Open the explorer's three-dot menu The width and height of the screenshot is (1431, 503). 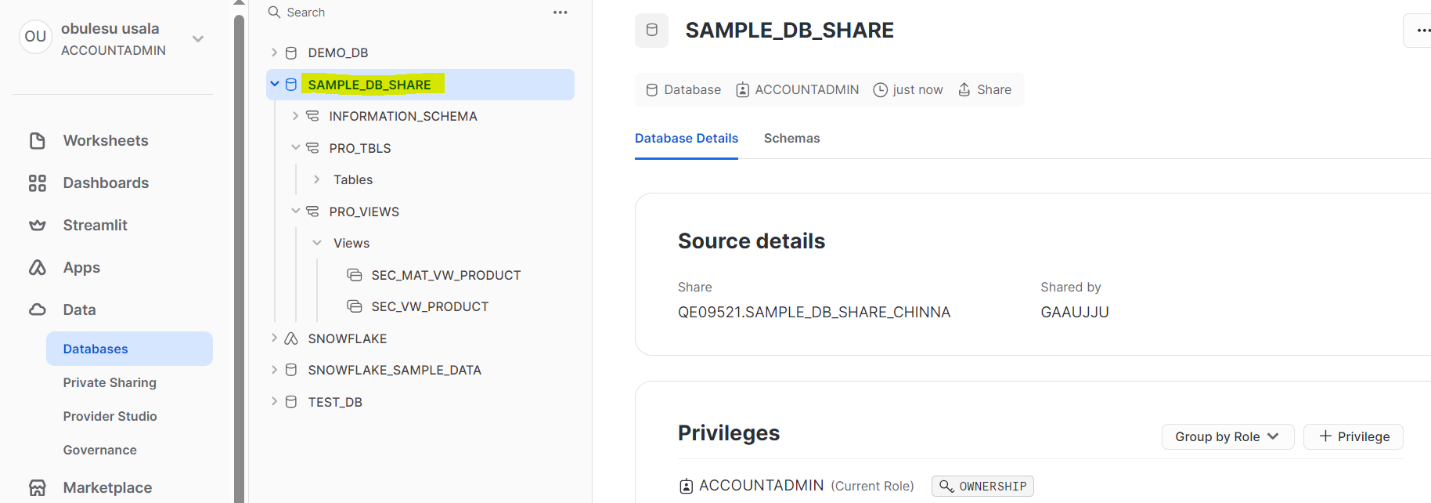(560, 13)
